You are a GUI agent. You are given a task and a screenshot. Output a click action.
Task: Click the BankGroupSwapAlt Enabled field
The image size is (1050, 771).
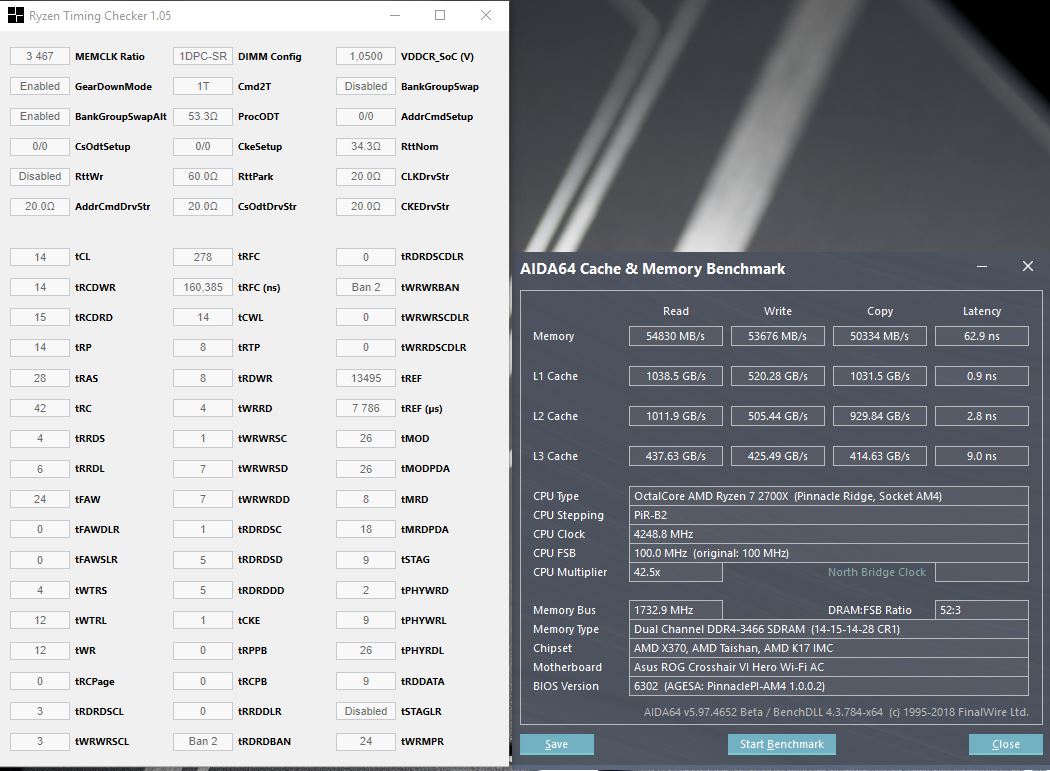(x=40, y=117)
